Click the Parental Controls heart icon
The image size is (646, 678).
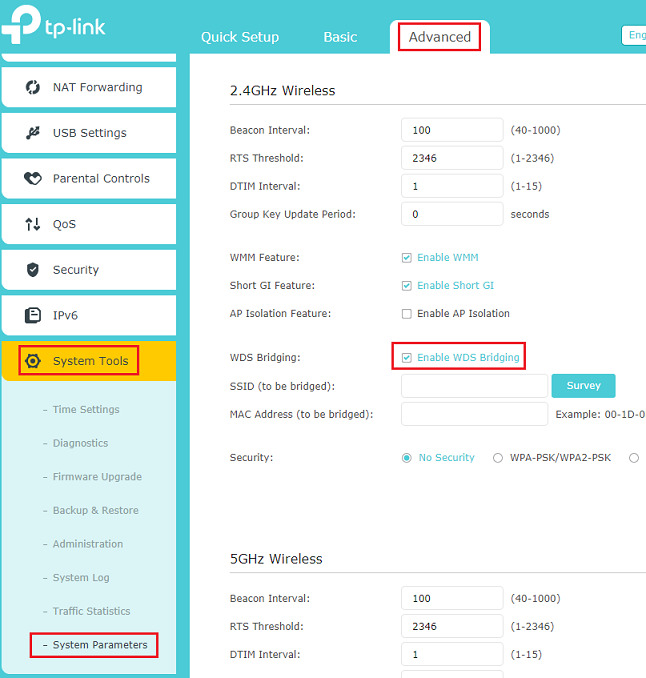point(32,179)
